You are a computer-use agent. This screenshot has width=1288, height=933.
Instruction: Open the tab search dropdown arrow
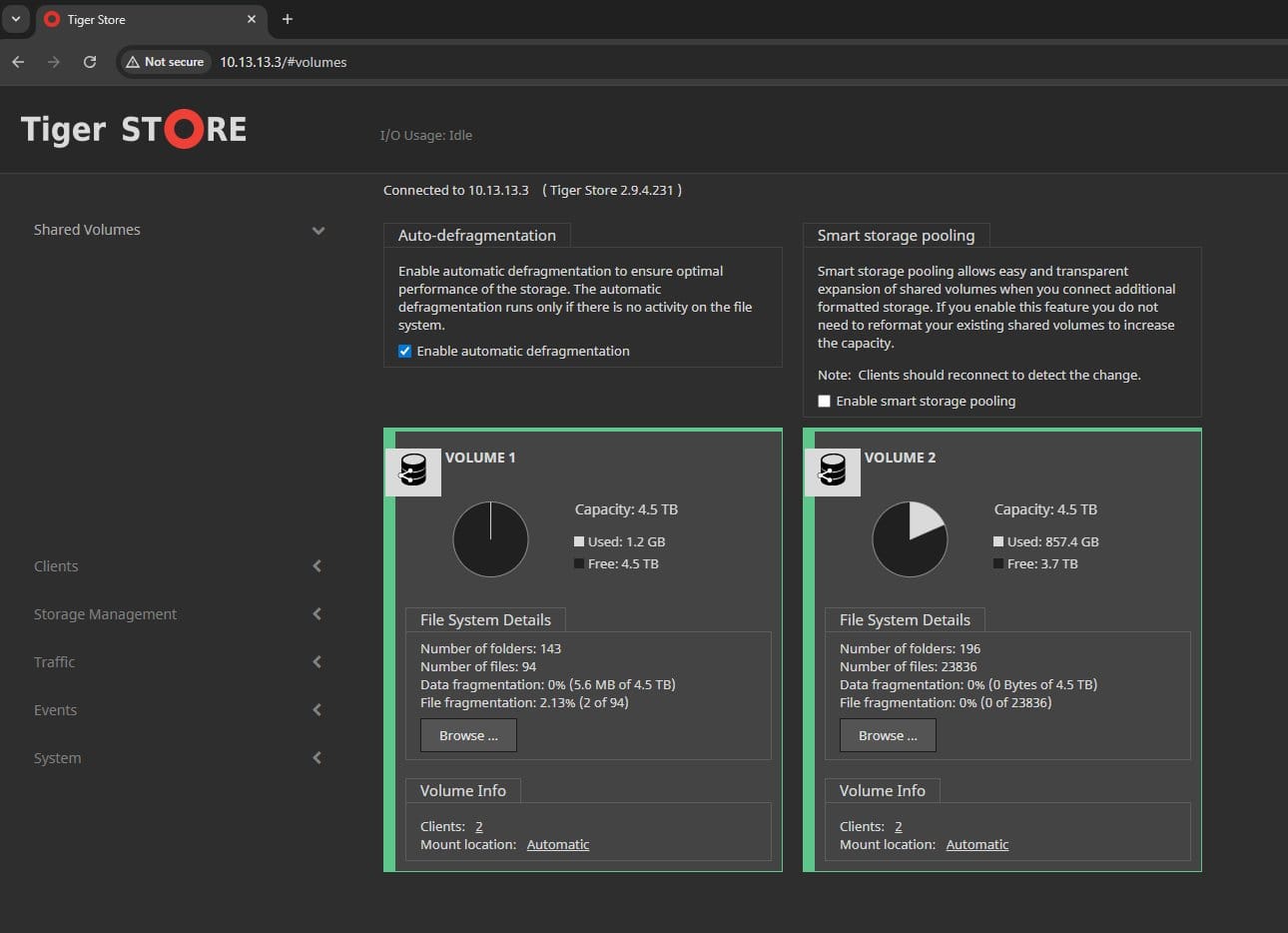[x=15, y=19]
